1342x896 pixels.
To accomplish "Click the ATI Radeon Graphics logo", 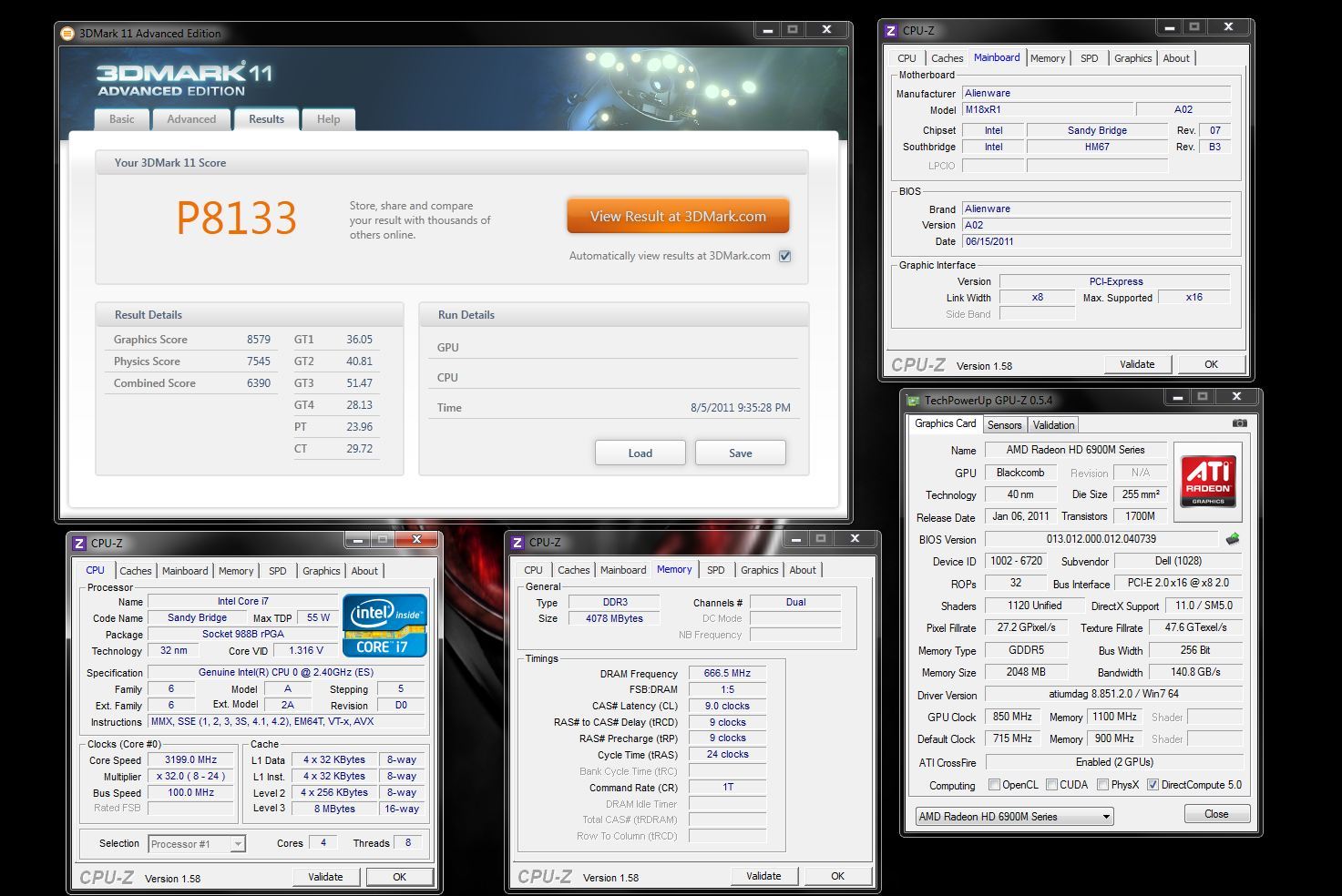I will coord(1208,480).
